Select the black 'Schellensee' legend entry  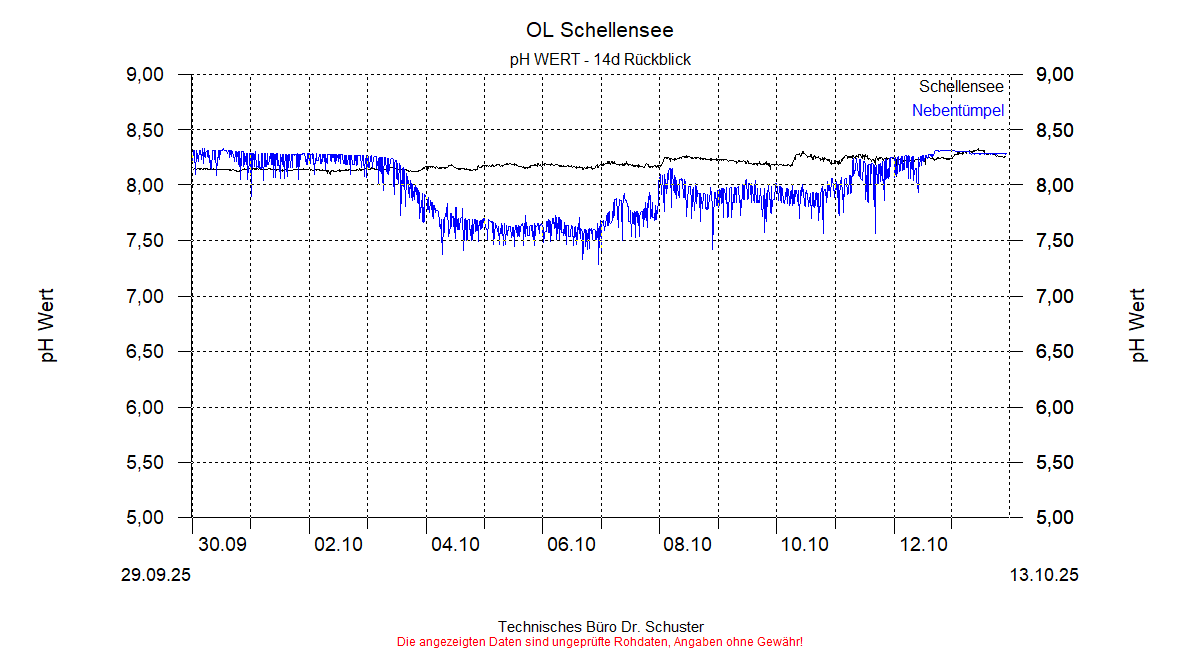click(961, 87)
